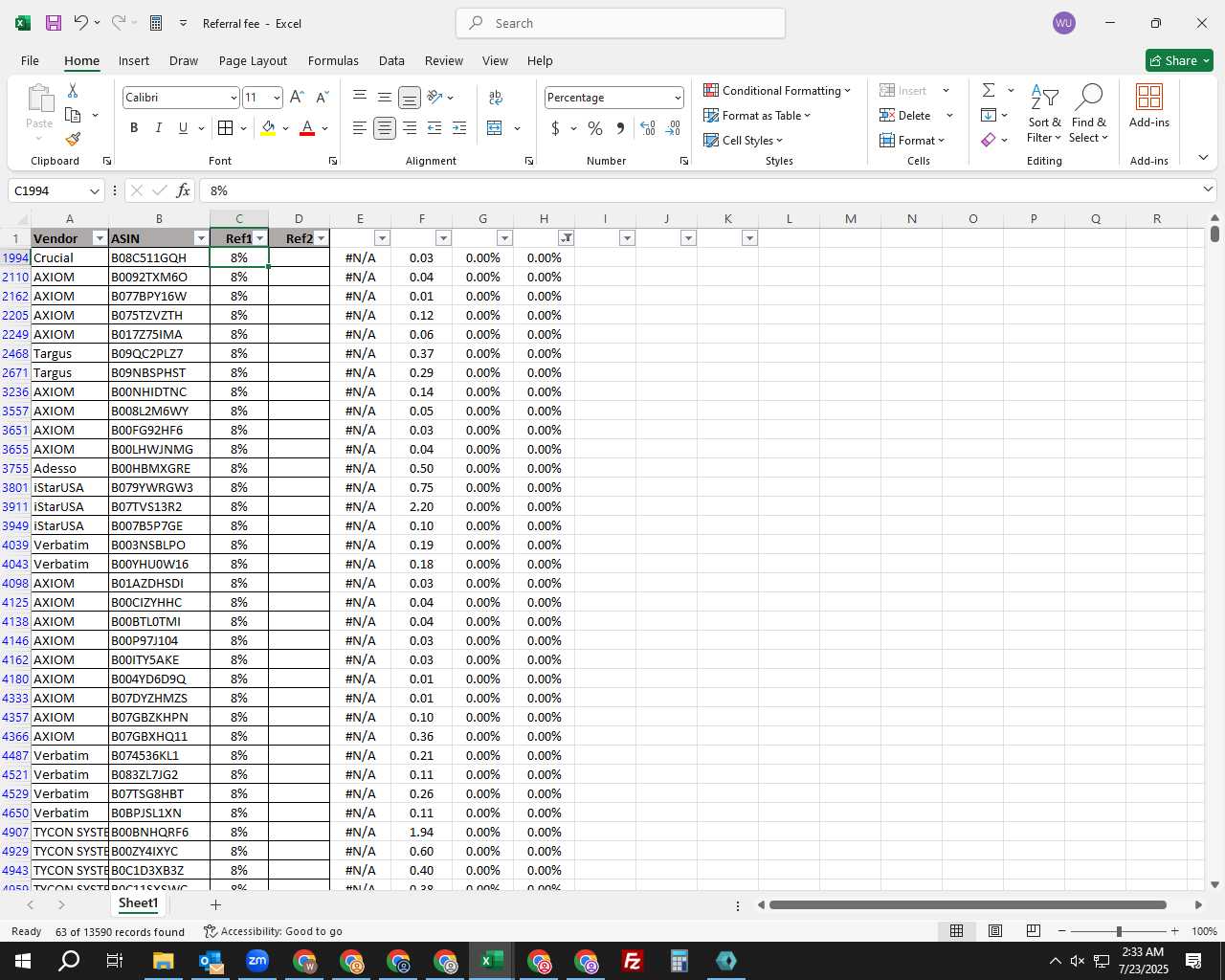
Task: Click the Fill down icon
Action: tap(989, 115)
